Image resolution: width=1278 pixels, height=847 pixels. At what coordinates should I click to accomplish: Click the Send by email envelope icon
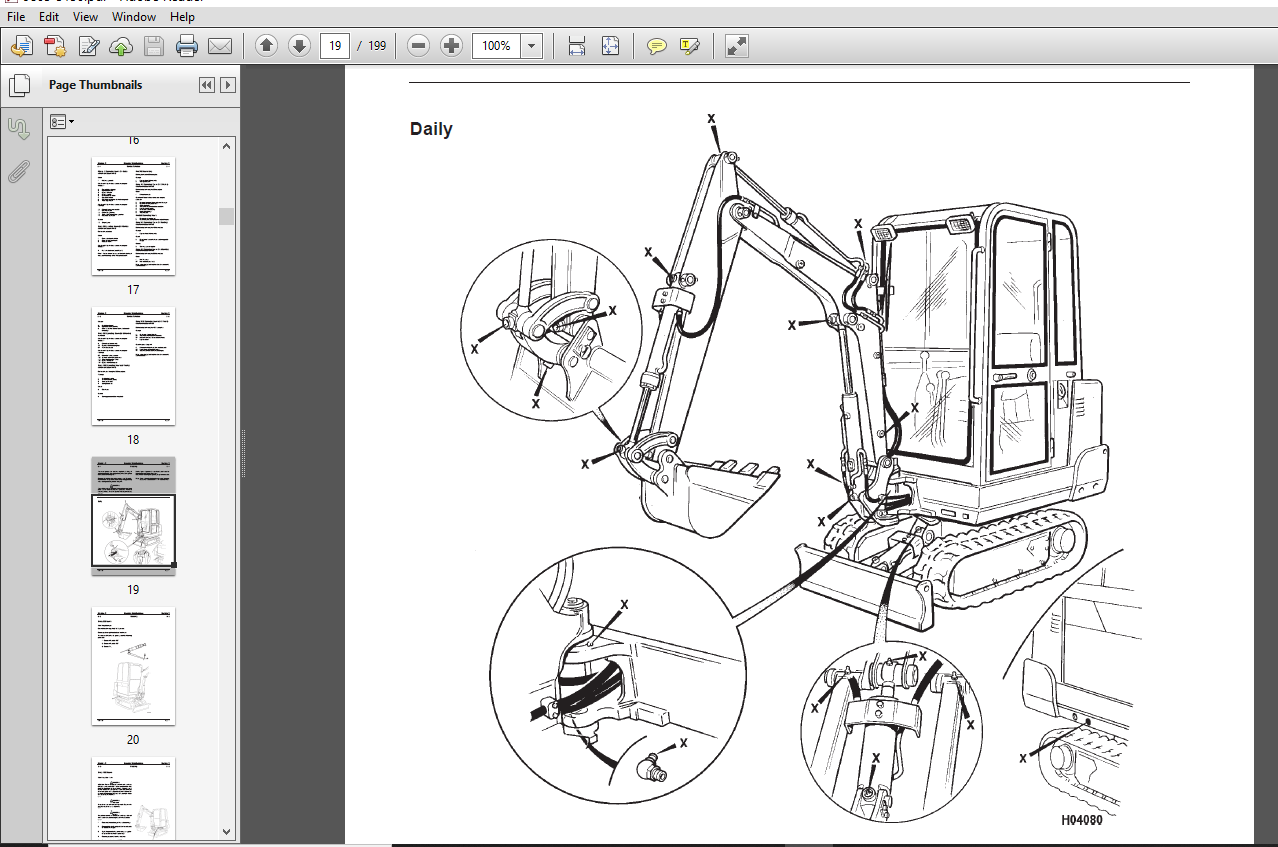click(x=219, y=46)
